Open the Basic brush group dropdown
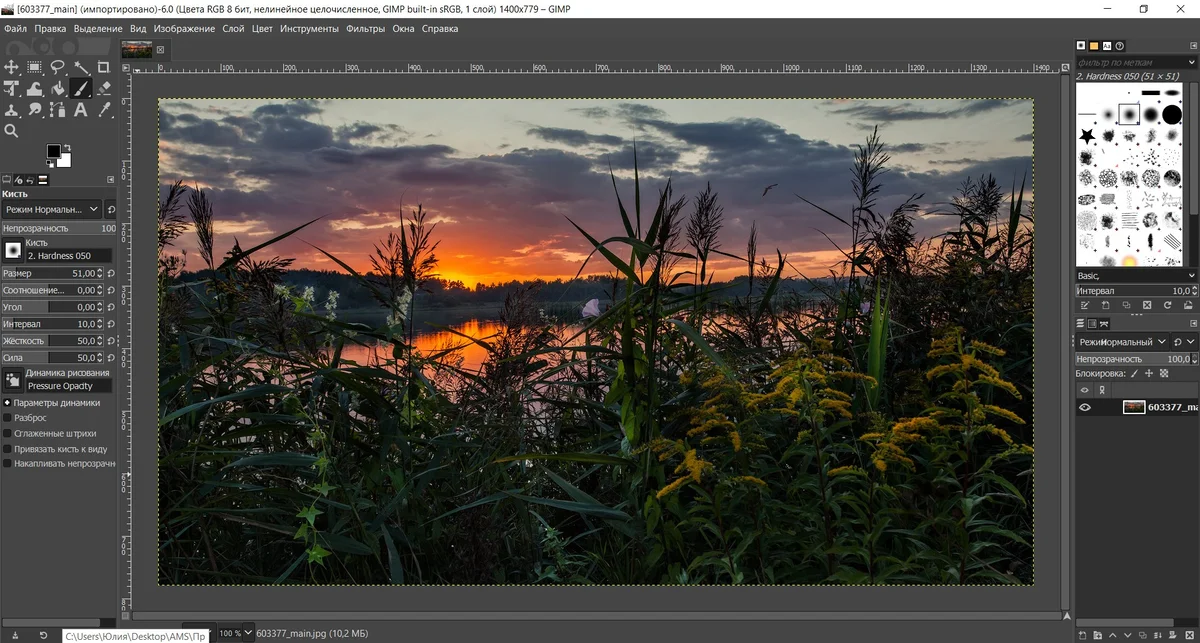The image size is (1200, 643). pos(1136,276)
